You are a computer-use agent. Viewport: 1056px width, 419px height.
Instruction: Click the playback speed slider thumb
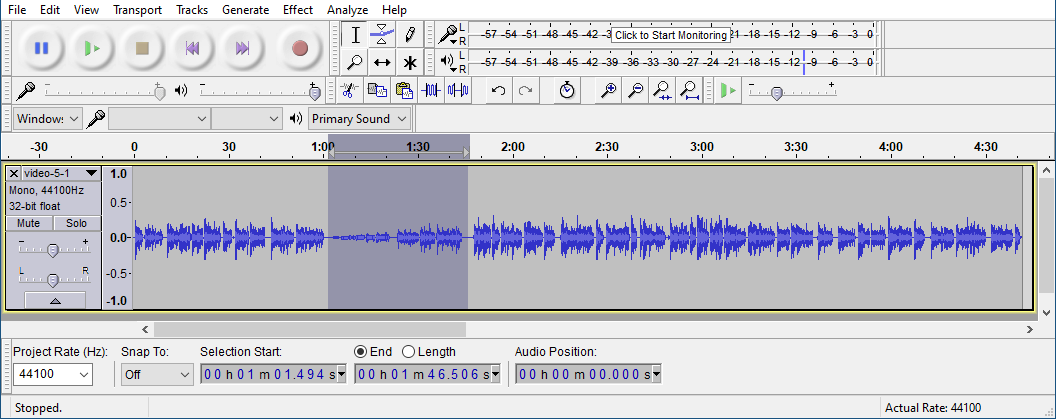777,93
